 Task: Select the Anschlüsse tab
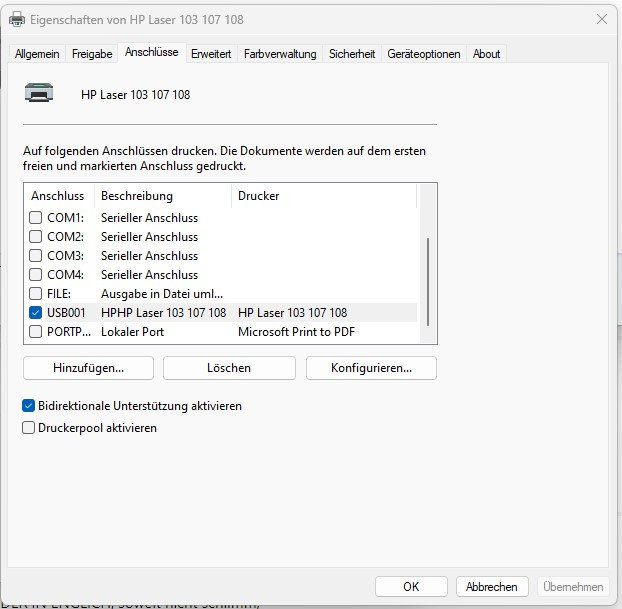point(152,52)
